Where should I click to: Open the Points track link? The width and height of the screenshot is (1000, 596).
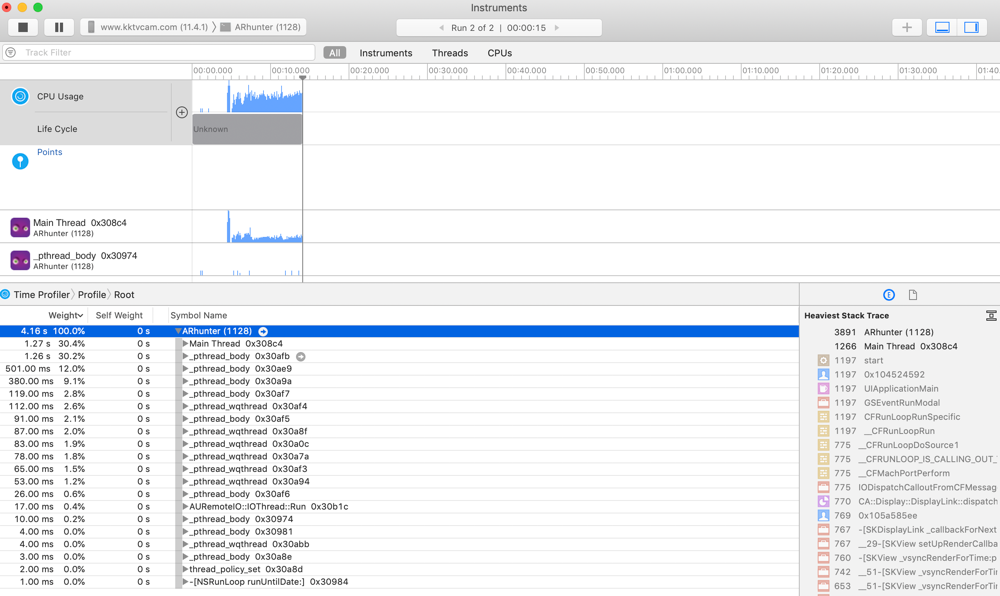click(x=50, y=152)
